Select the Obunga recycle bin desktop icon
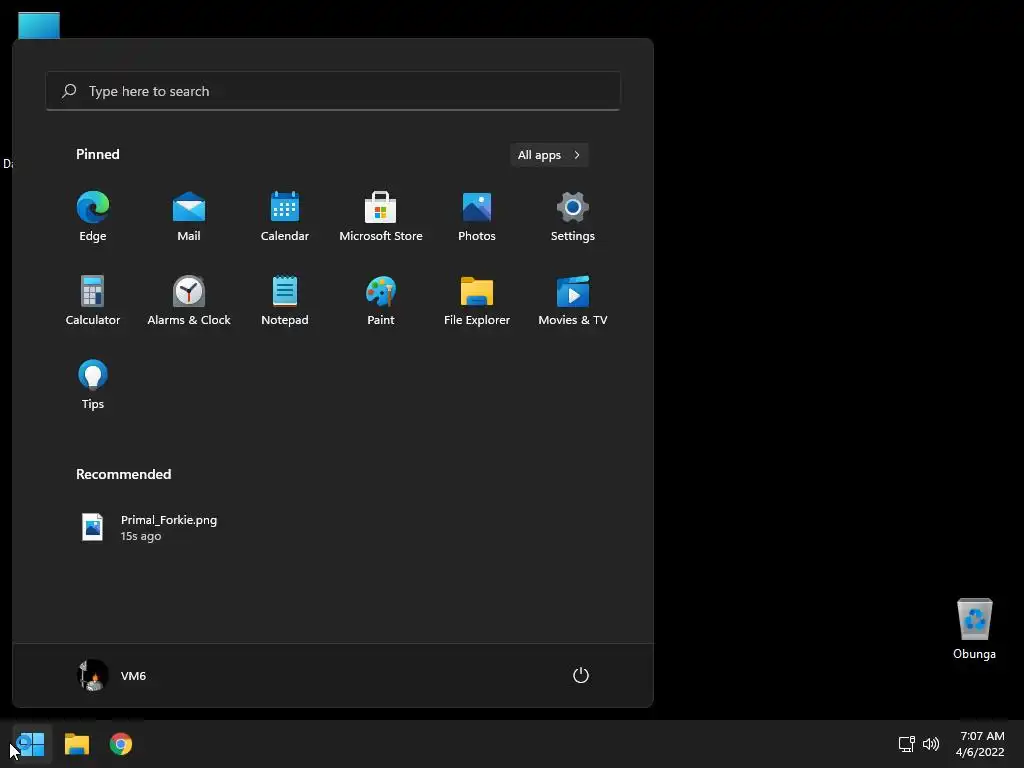Screen dimensions: 1024x768 [x=974, y=629]
